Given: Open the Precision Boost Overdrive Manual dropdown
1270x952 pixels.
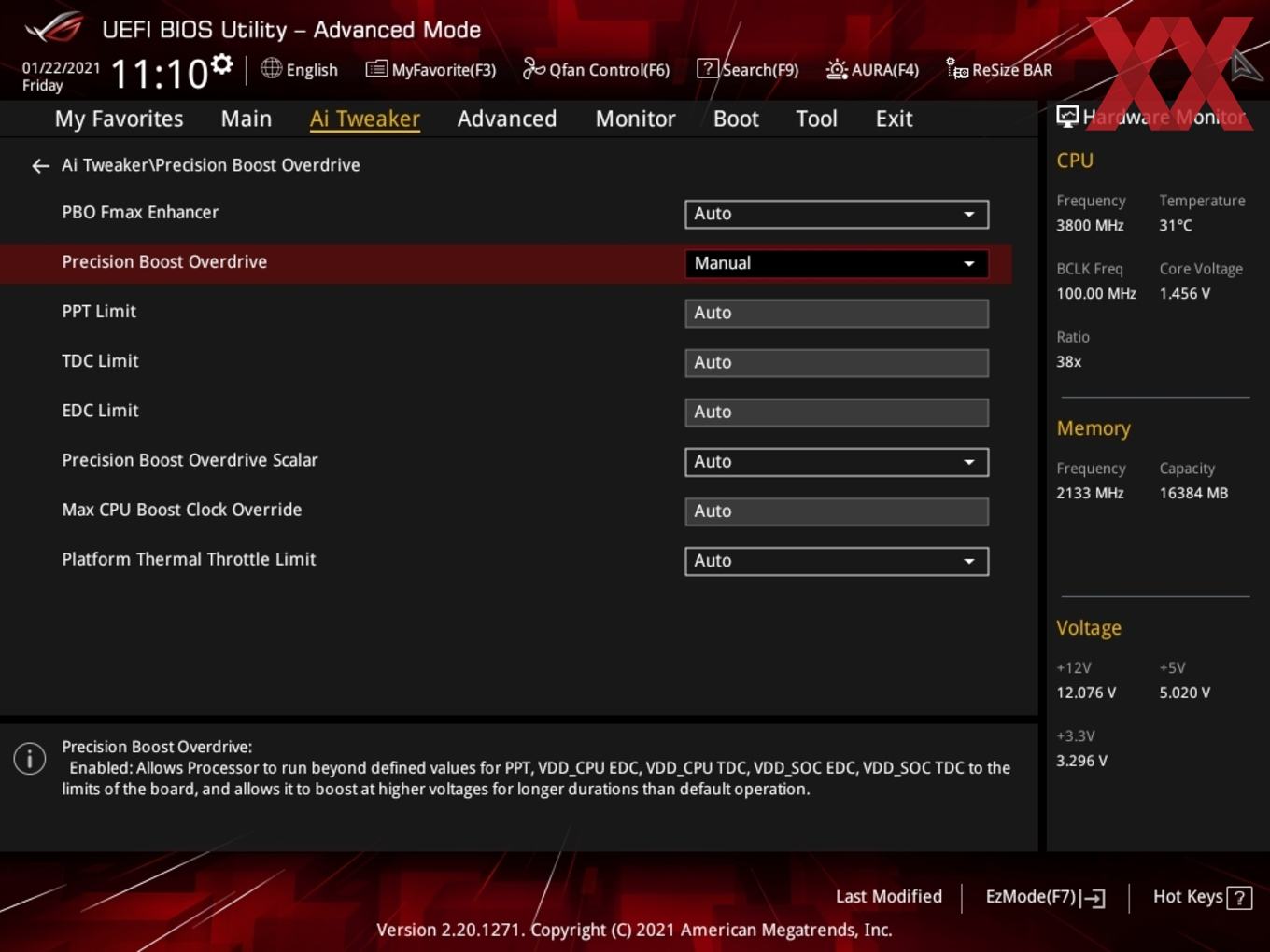Looking at the screenshot, I should pos(837,263).
